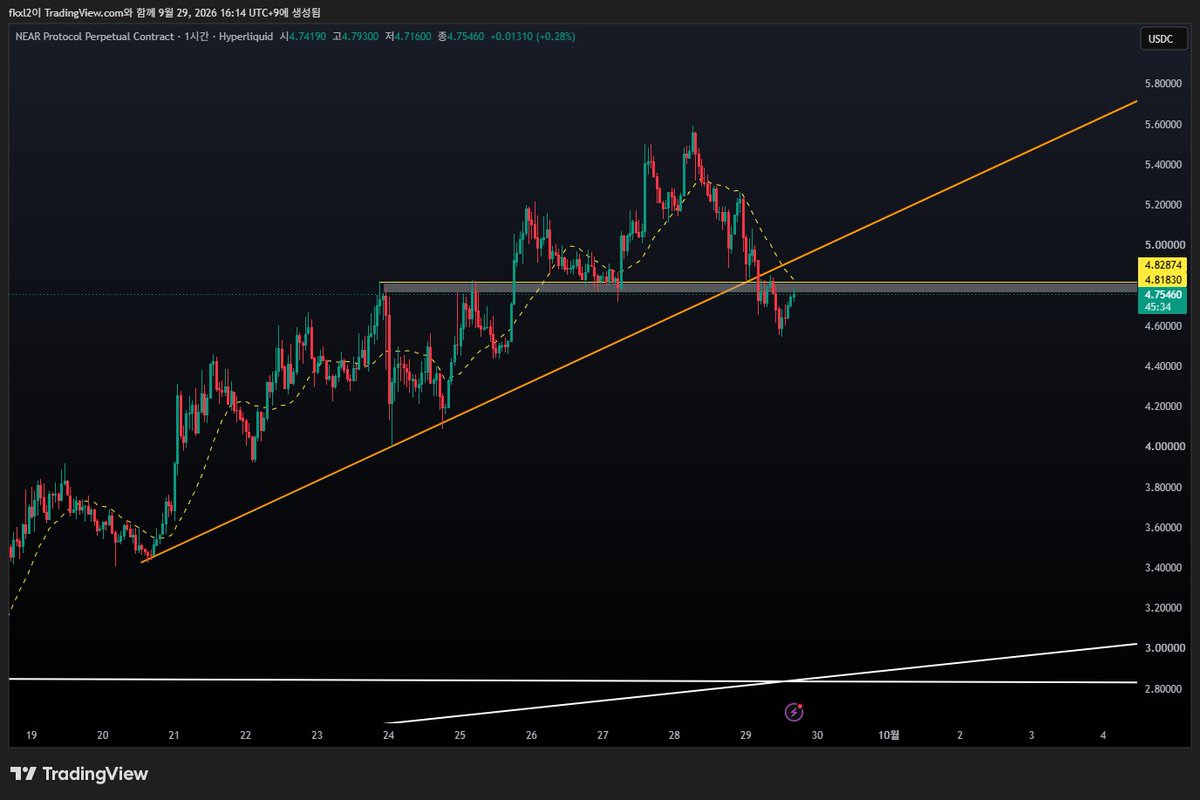Click the date 21 on time axis
This screenshot has height=800, width=1200.
coord(174,735)
